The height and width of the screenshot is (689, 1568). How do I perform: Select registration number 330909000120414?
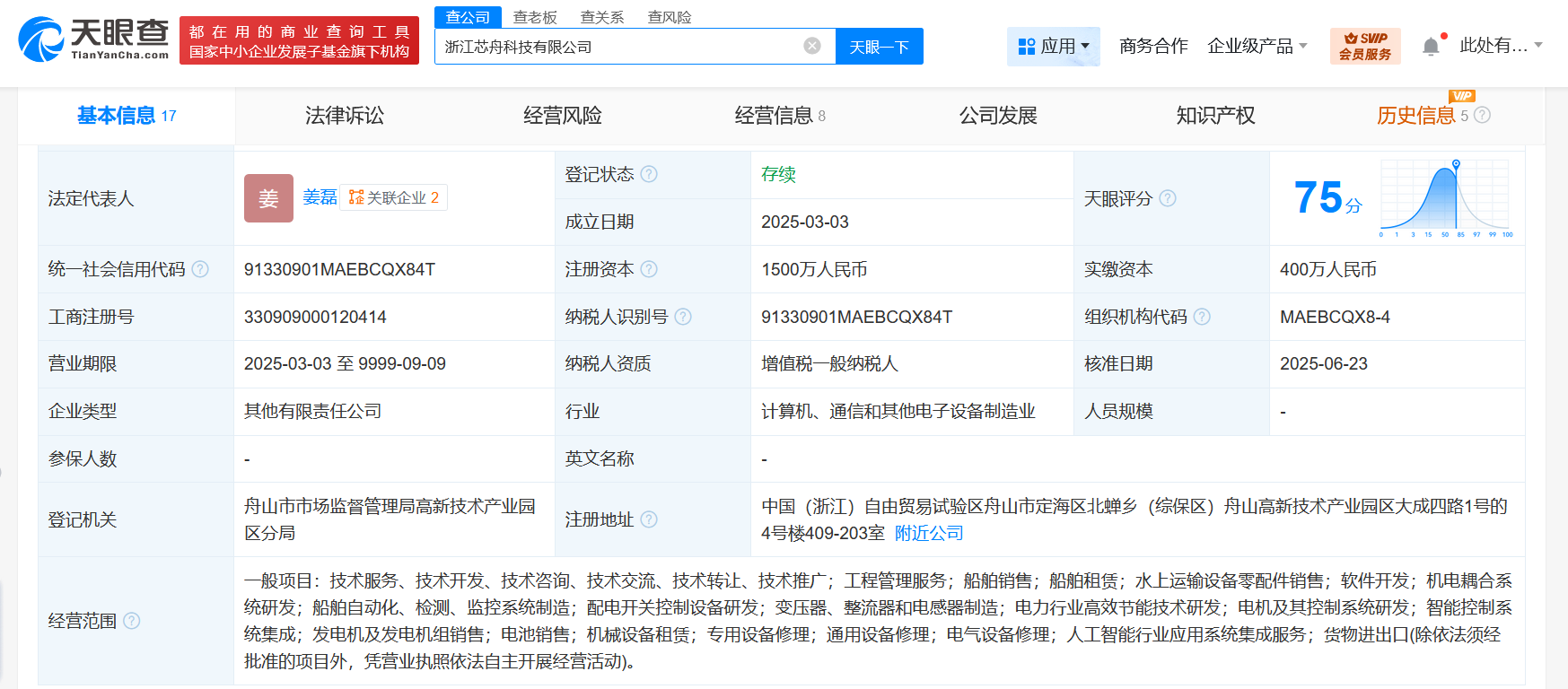(315, 317)
